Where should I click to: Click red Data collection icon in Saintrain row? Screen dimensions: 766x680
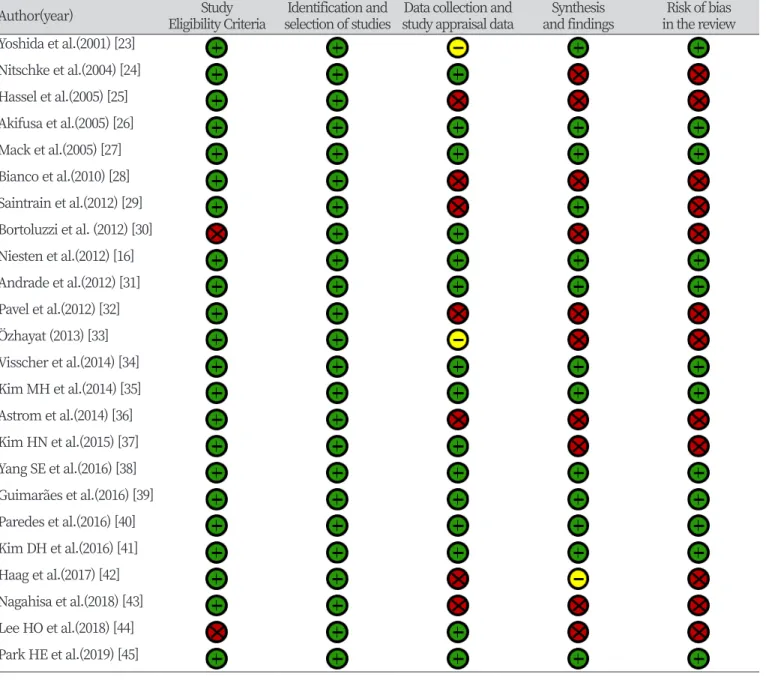458,207
